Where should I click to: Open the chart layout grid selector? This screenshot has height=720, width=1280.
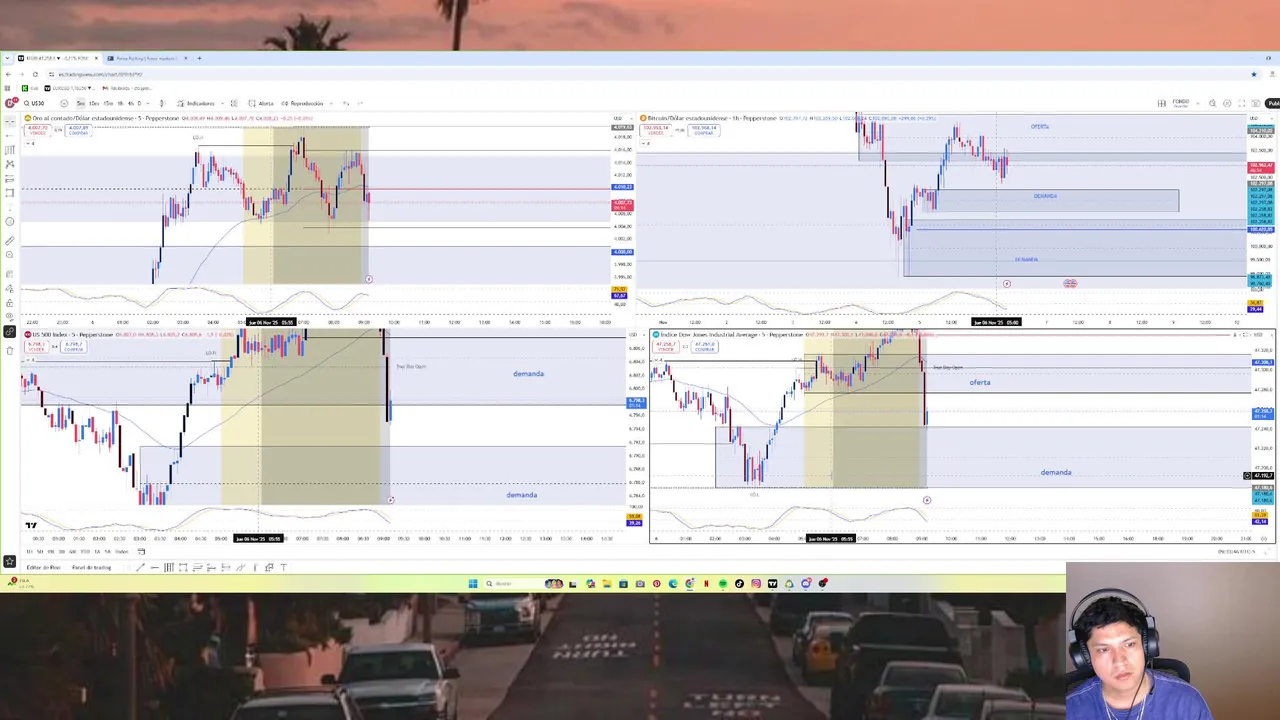click(1162, 103)
